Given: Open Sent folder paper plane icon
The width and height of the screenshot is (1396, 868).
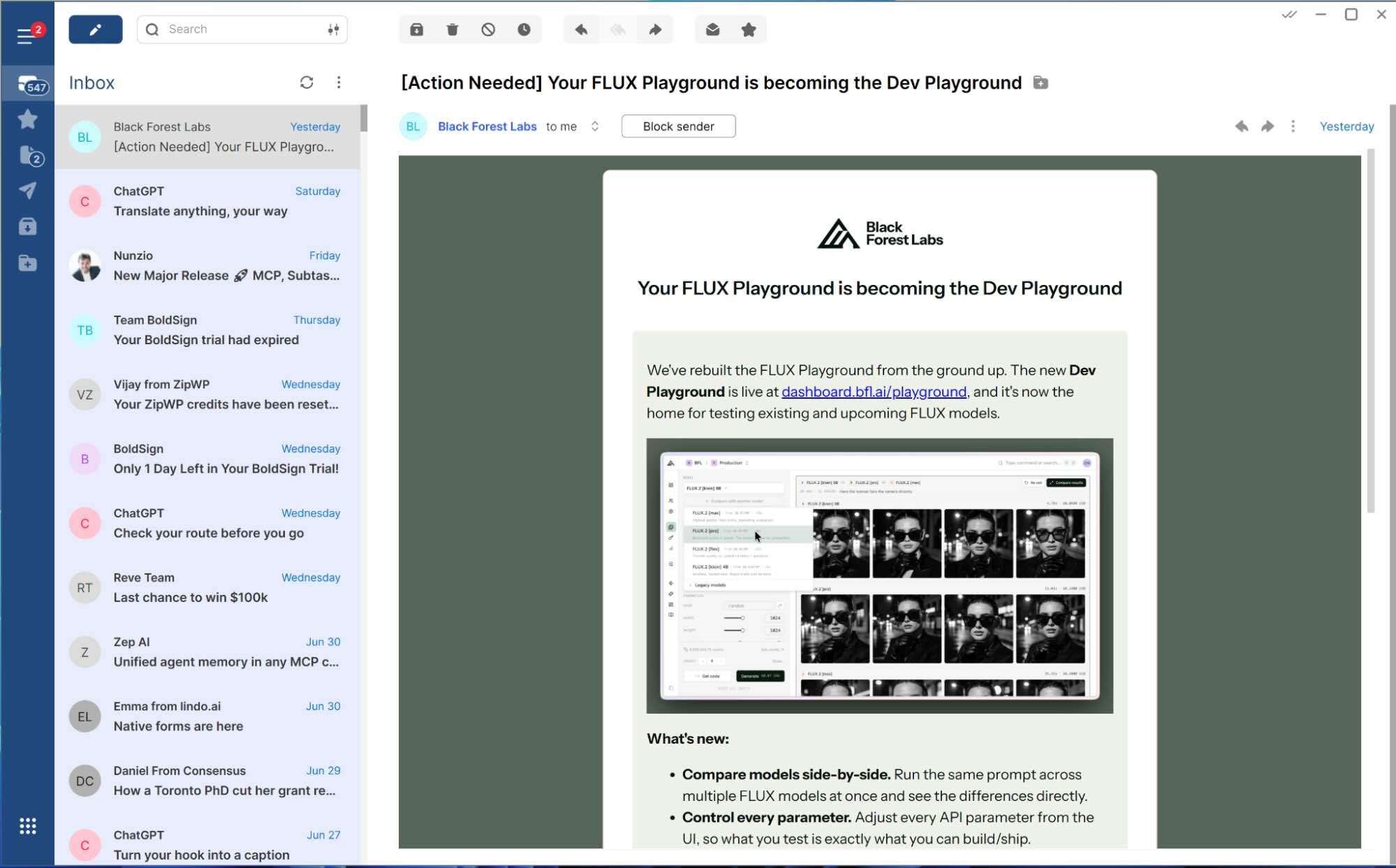Looking at the screenshot, I should (28, 191).
